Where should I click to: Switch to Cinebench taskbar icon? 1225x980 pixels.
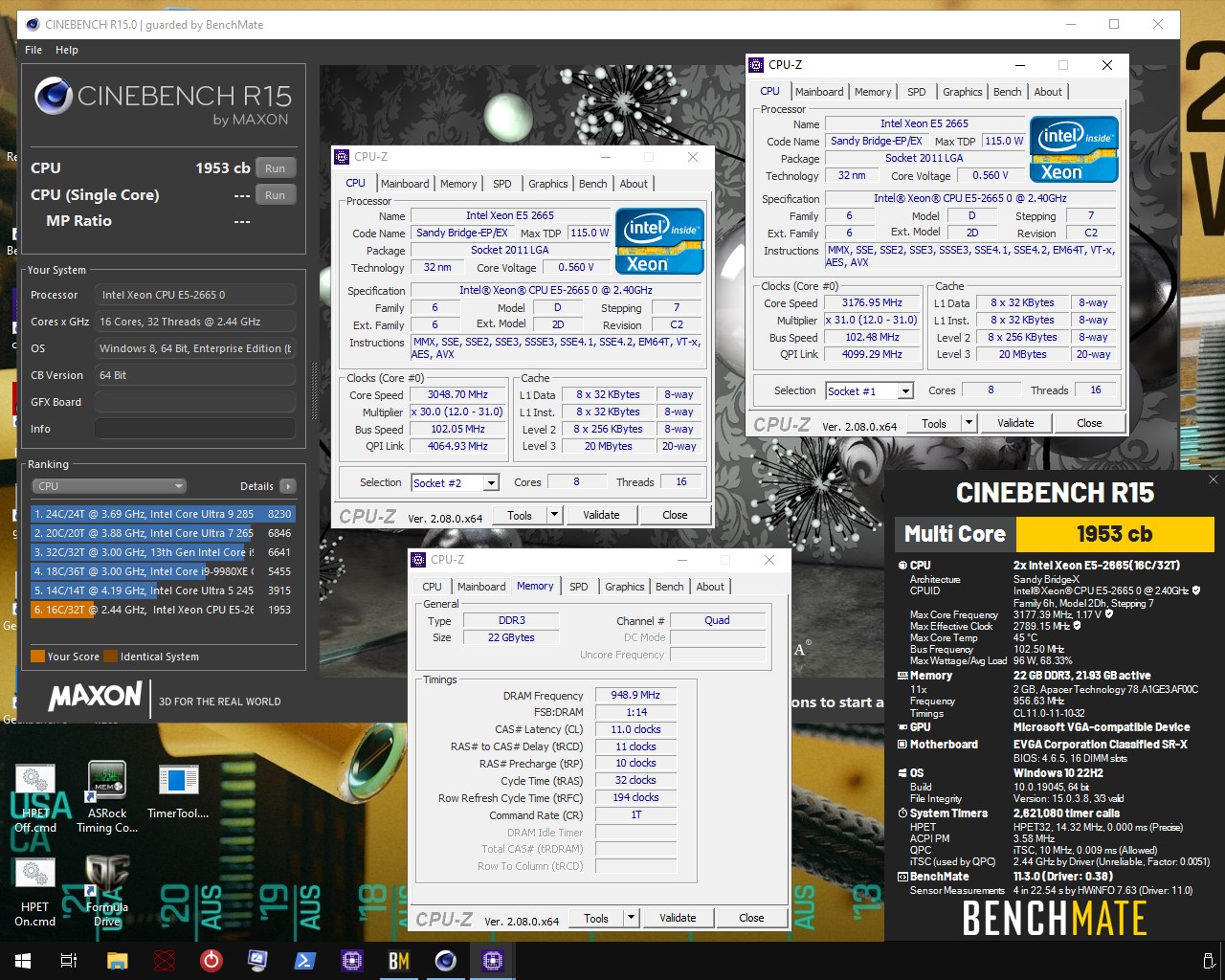(445, 961)
